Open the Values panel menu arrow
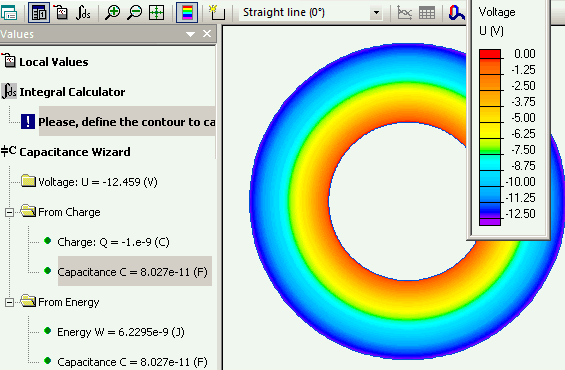Image resolution: width=565 pixels, height=370 pixels. pyautogui.click(x=190, y=34)
